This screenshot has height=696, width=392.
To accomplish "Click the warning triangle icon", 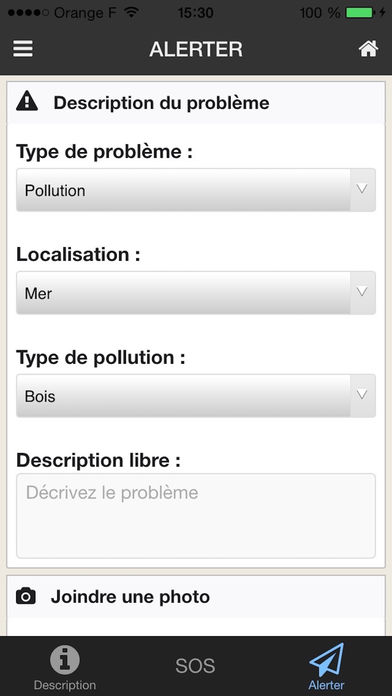I will click(x=27, y=101).
